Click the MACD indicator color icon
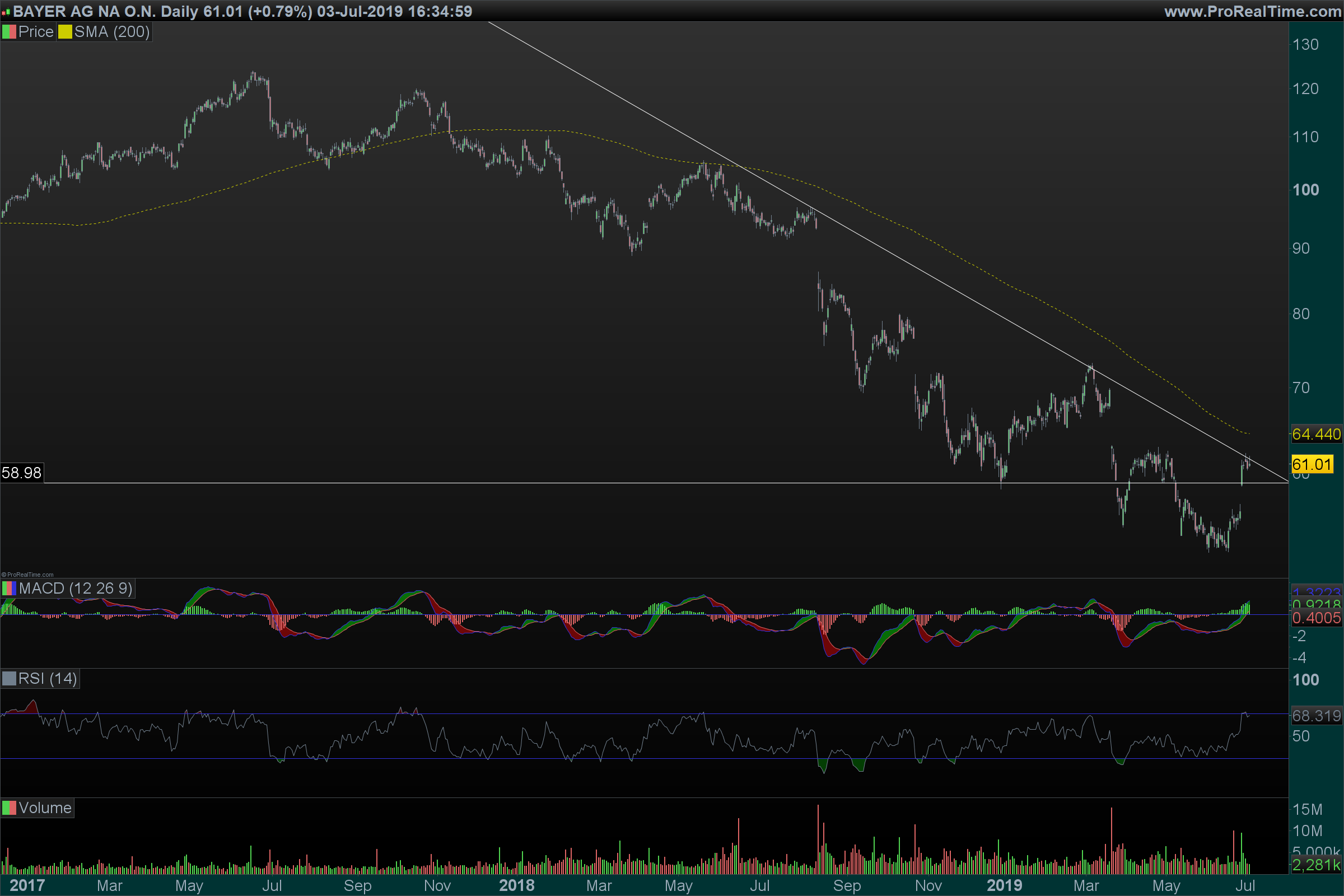The height and width of the screenshot is (896, 1344). click(9, 589)
